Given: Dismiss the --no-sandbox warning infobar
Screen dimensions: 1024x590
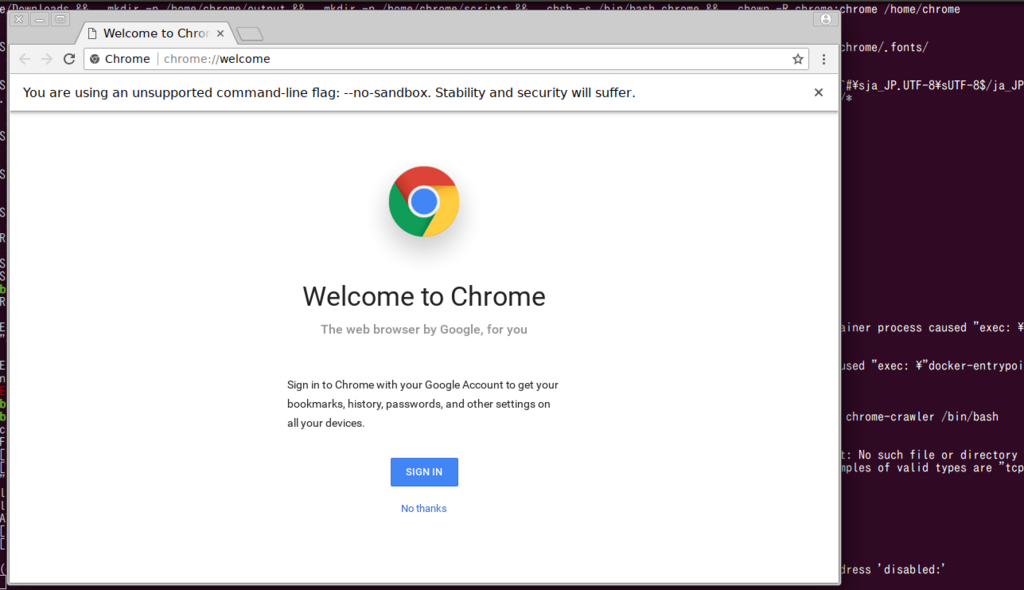Looking at the screenshot, I should (818, 93).
